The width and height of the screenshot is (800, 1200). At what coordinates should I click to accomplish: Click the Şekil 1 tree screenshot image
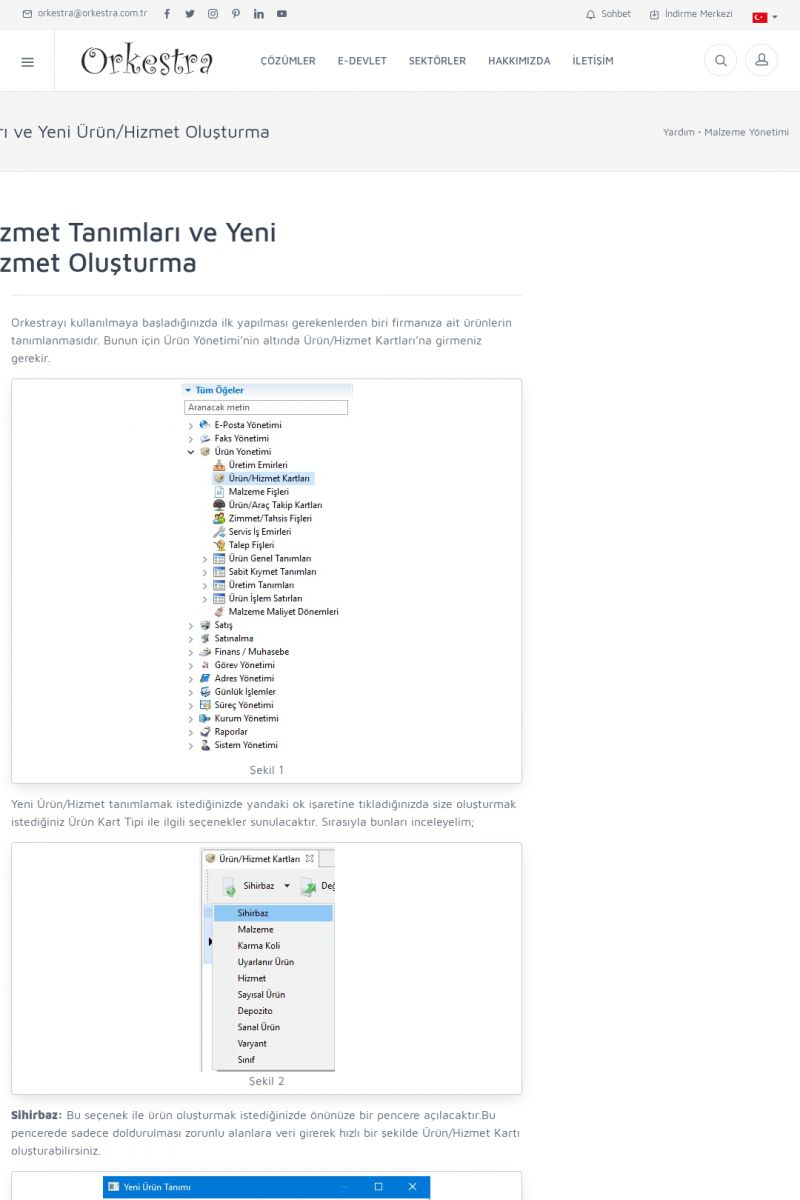coord(267,567)
